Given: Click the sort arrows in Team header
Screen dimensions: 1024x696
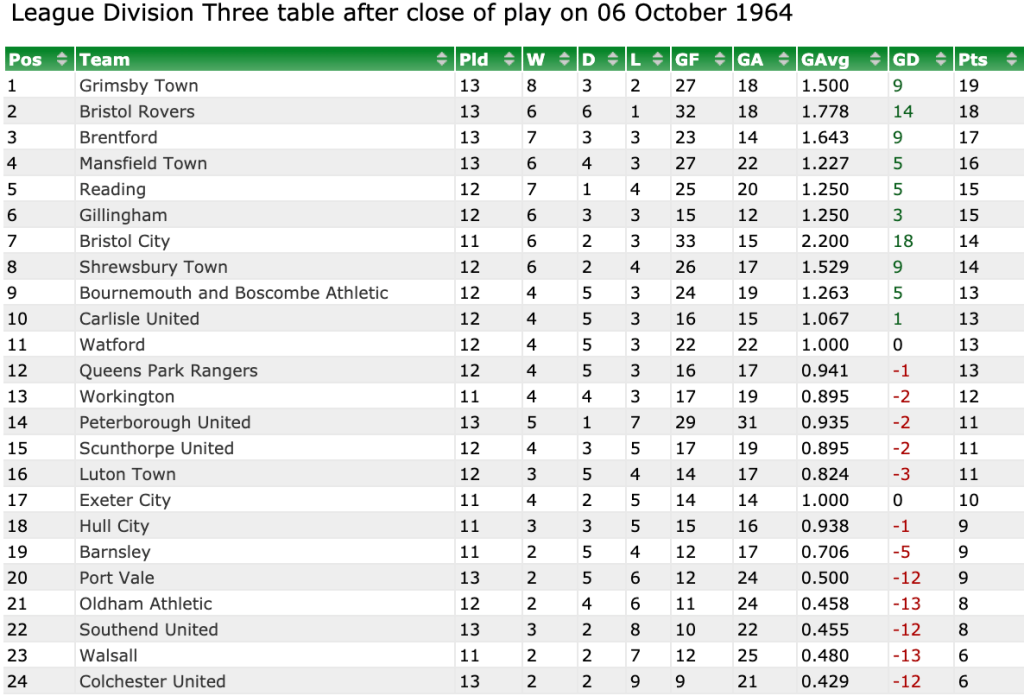Looking at the screenshot, I should point(443,60).
